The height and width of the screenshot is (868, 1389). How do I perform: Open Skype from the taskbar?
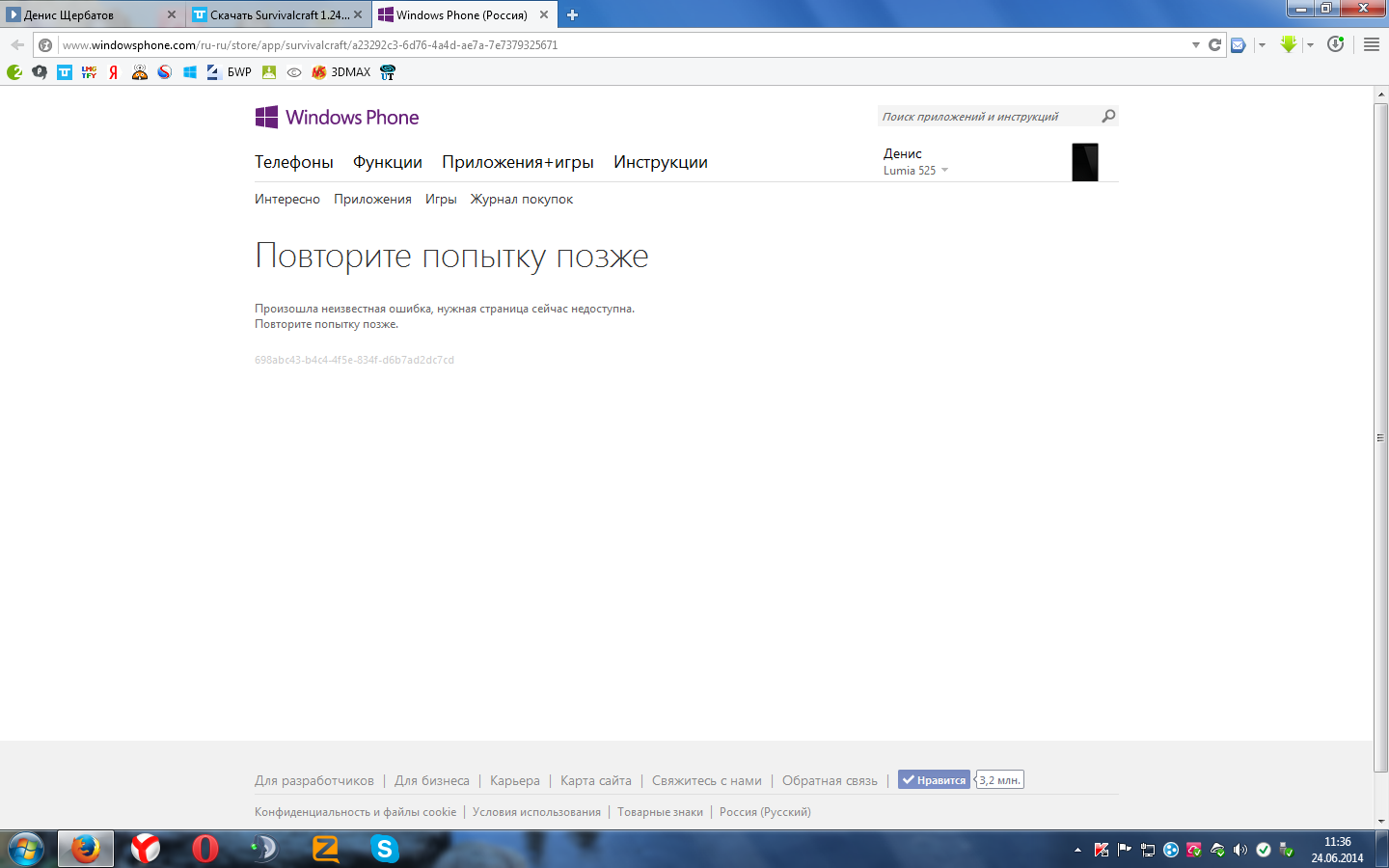[x=385, y=849]
